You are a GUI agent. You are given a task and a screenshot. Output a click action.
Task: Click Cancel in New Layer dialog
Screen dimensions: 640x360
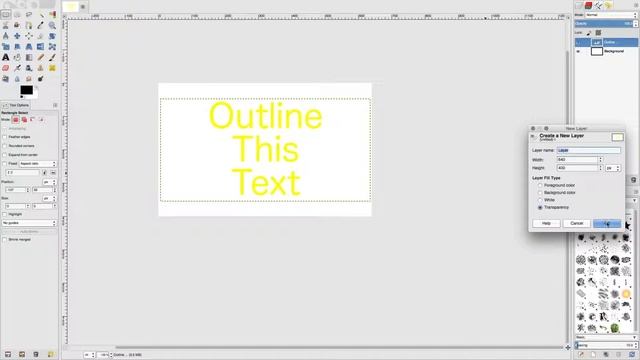577,223
